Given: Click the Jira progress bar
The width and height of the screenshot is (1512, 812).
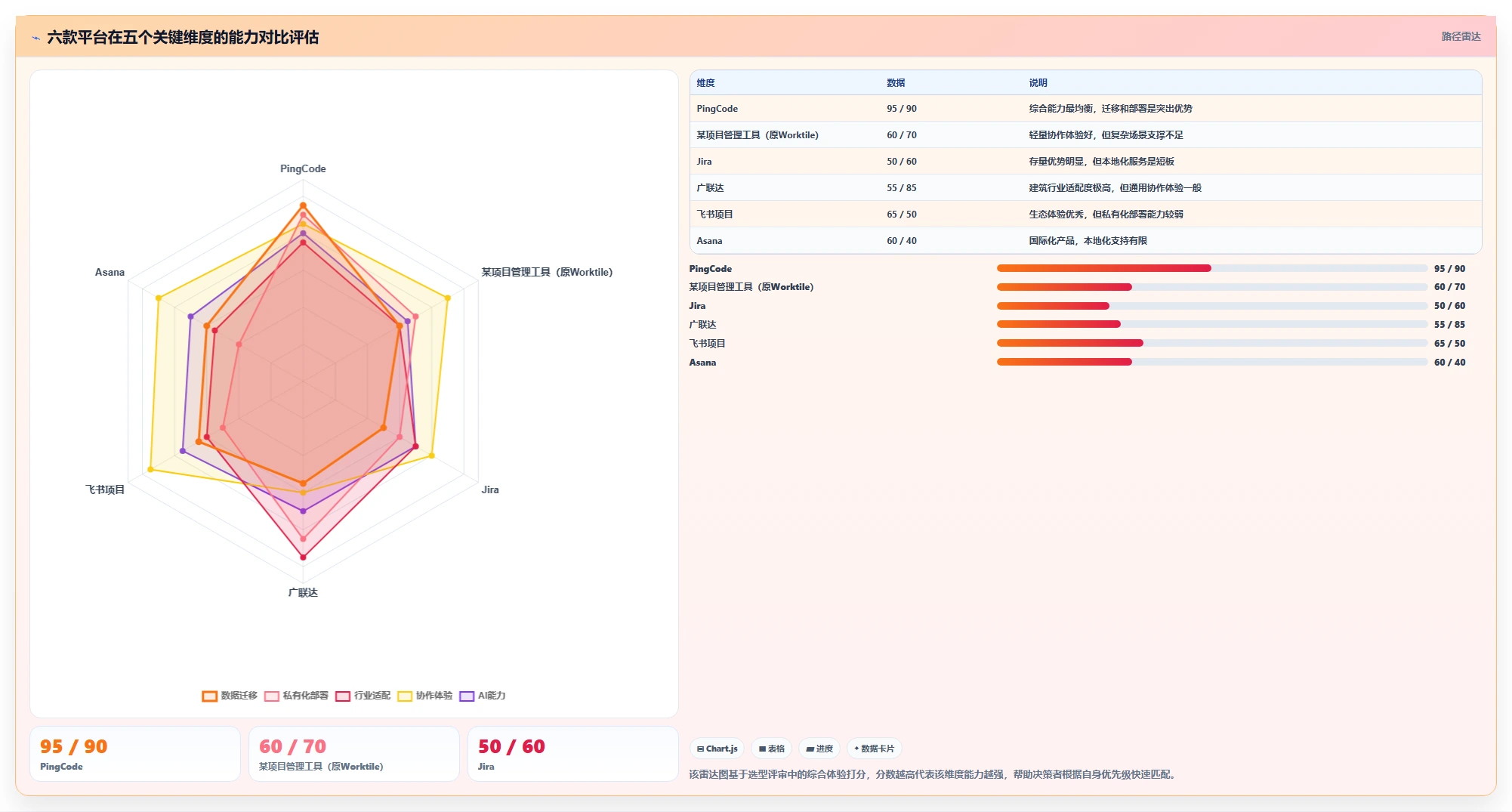Looking at the screenshot, I should pyautogui.click(x=1212, y=306).
